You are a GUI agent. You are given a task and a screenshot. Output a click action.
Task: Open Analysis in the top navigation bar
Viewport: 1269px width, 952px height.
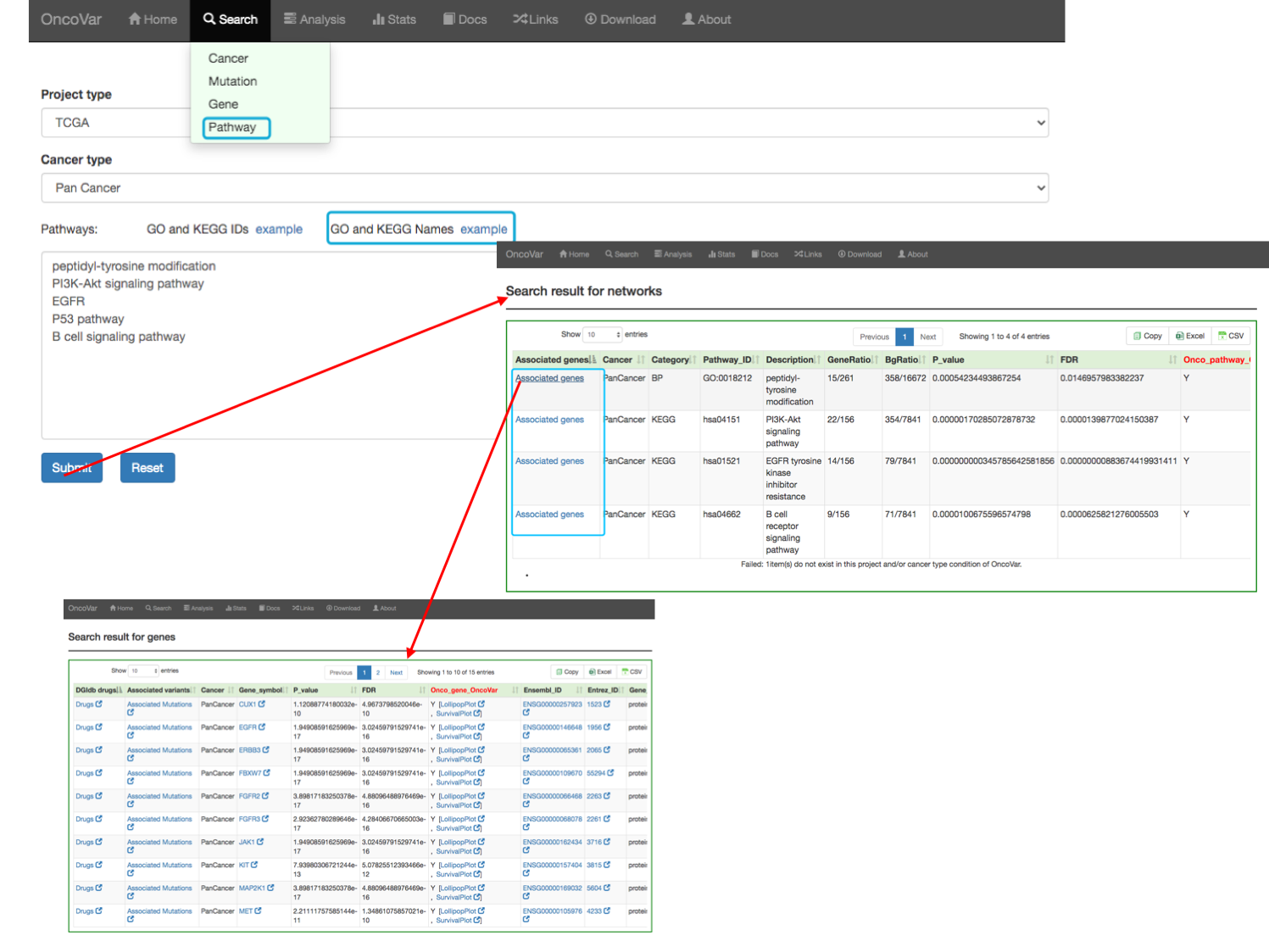314,19
